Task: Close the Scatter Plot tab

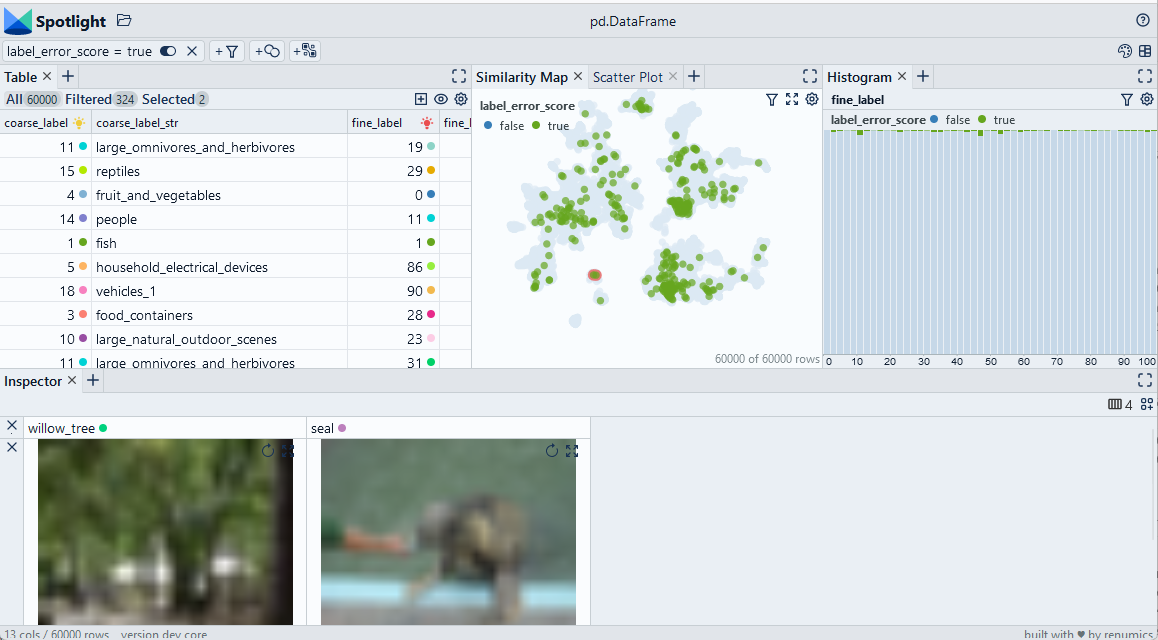Action: (673, 76)
